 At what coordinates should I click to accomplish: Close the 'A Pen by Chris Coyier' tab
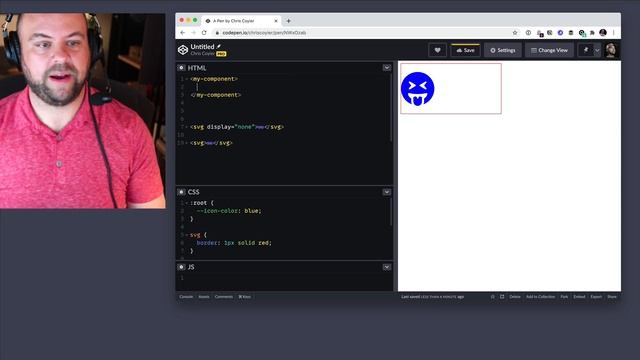[x=276, y=21]
